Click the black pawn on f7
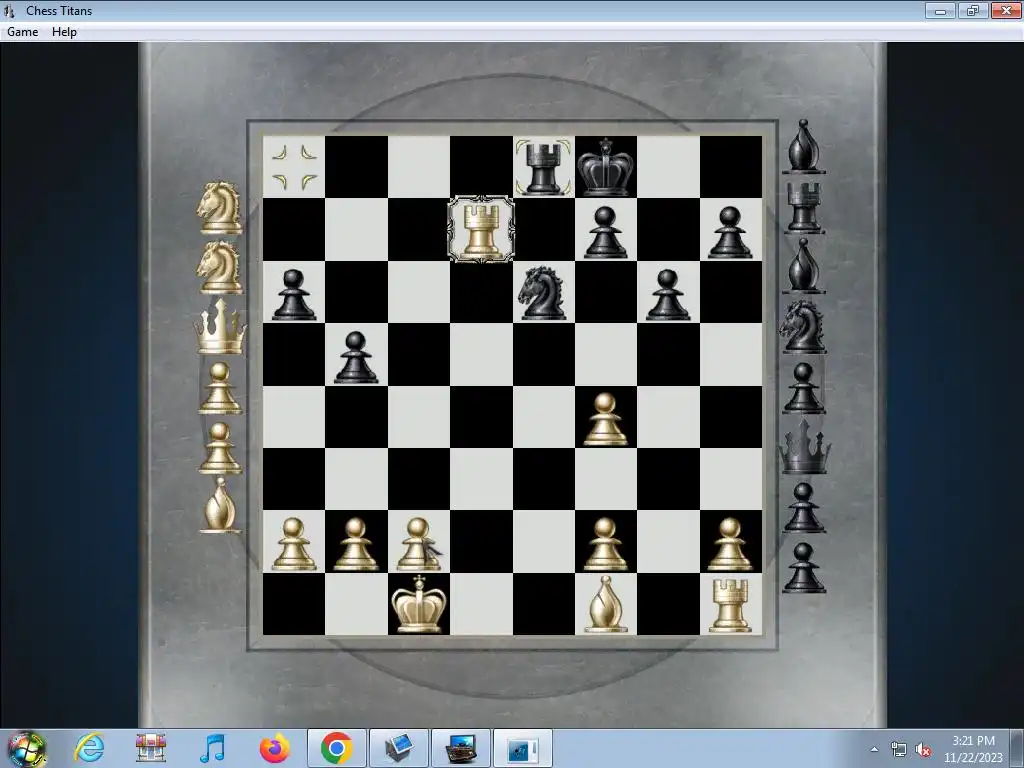Image resolution: width=1024 pixels, height=768 pixels. pos(605,232)
